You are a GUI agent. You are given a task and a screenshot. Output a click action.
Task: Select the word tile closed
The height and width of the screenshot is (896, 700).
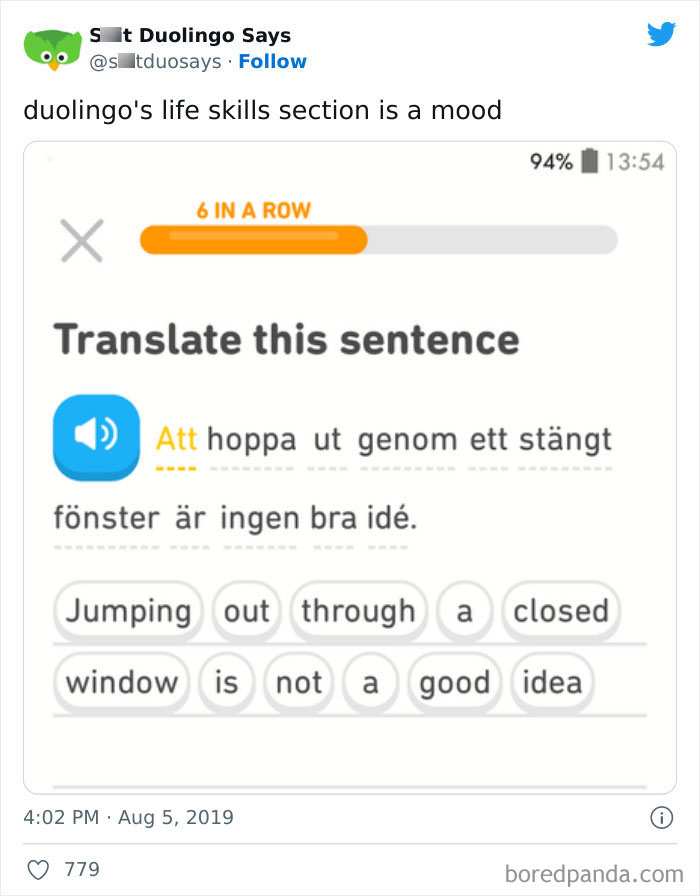pyautogui.click(x=561, y=610)
